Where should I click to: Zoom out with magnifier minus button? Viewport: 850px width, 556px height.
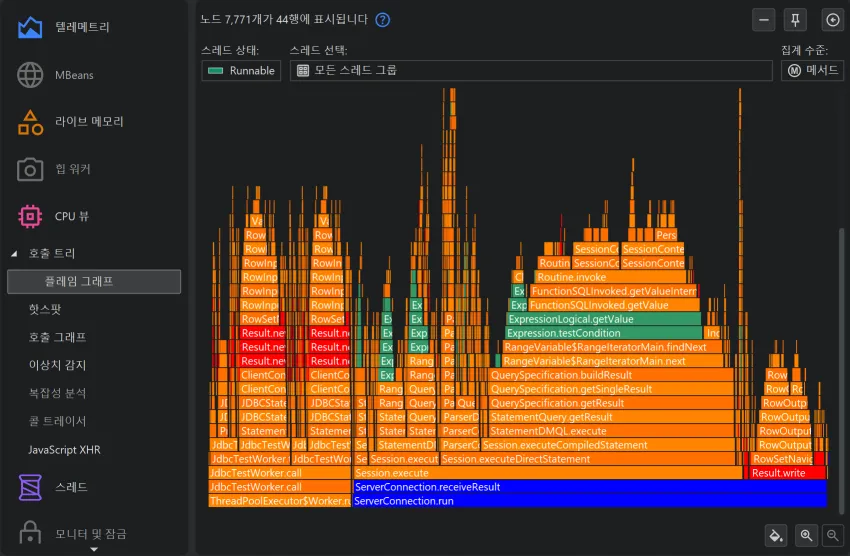click(832, 535)
